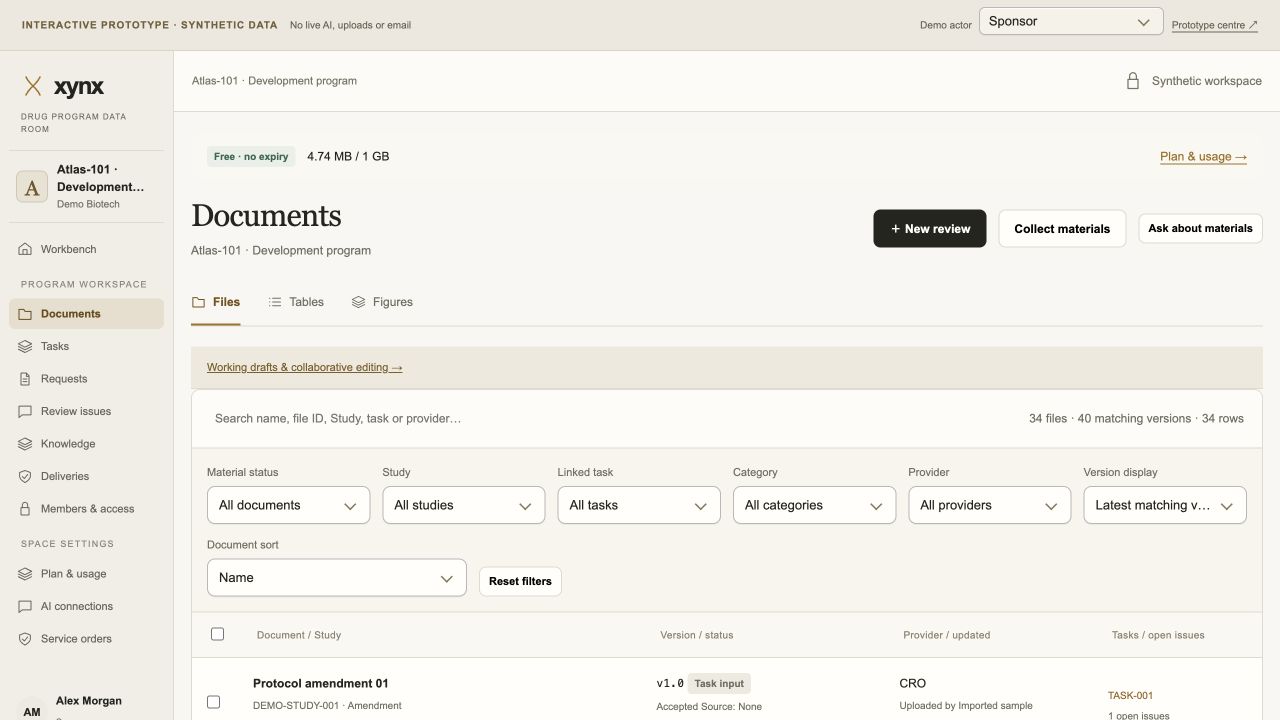Screen dimensions: 1280x720
Task: Click the Reset filters button
Action: coord(520,581)
